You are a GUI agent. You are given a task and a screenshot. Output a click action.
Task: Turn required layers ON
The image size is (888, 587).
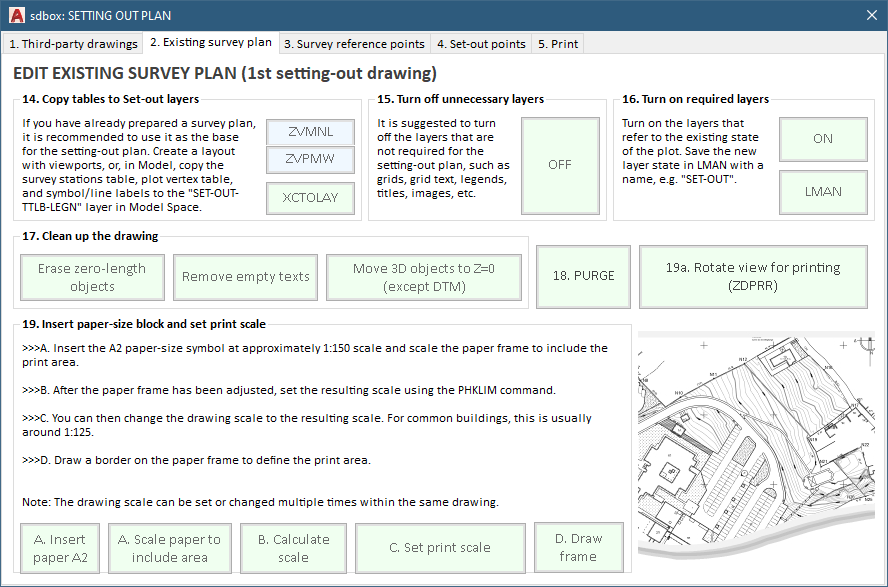point(823,139)
